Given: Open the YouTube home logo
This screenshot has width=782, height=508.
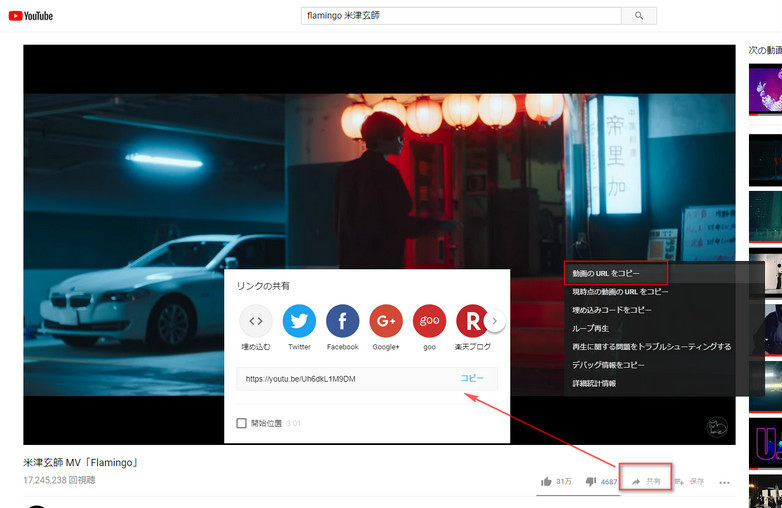Looking at the screenshot, I should (30, 16).
